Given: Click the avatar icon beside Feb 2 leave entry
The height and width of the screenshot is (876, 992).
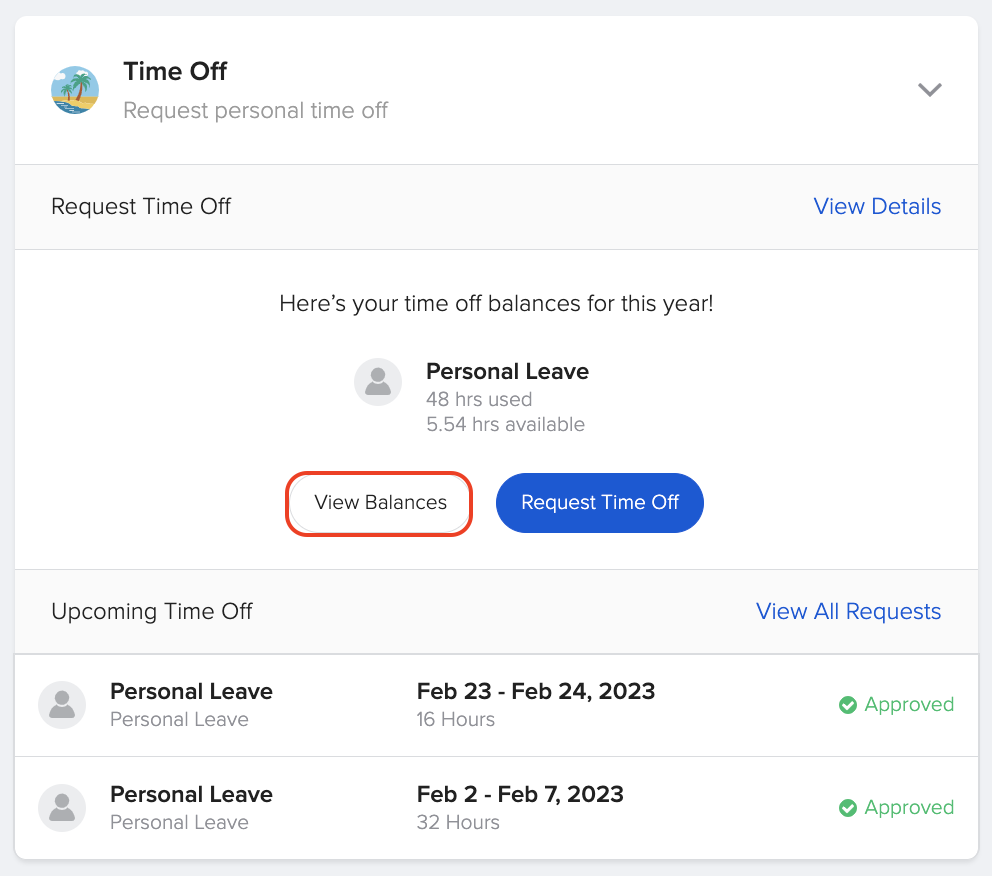Looking at the screenshot, I should tap(62, 808).
